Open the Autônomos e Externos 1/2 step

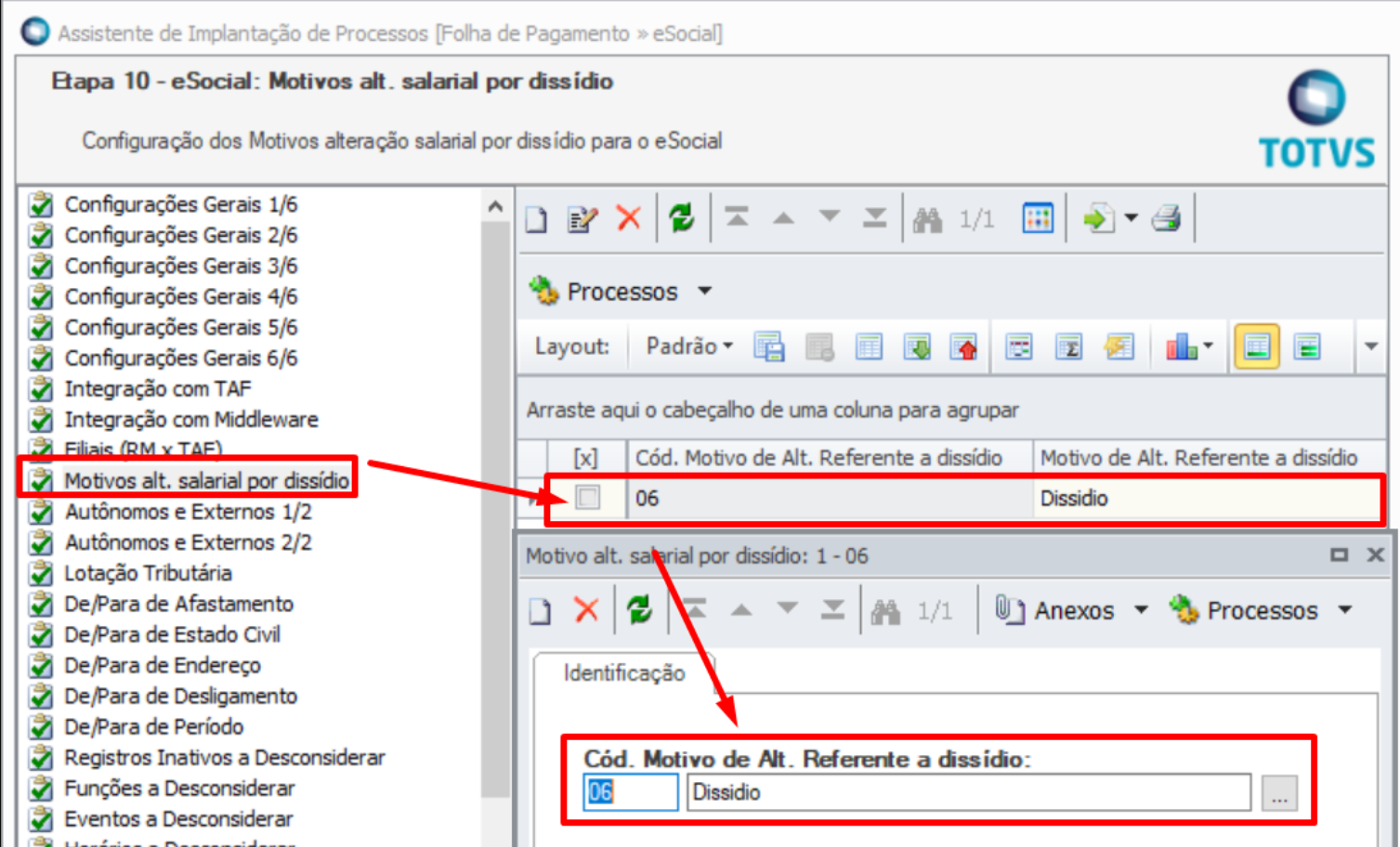click(188, 511)
